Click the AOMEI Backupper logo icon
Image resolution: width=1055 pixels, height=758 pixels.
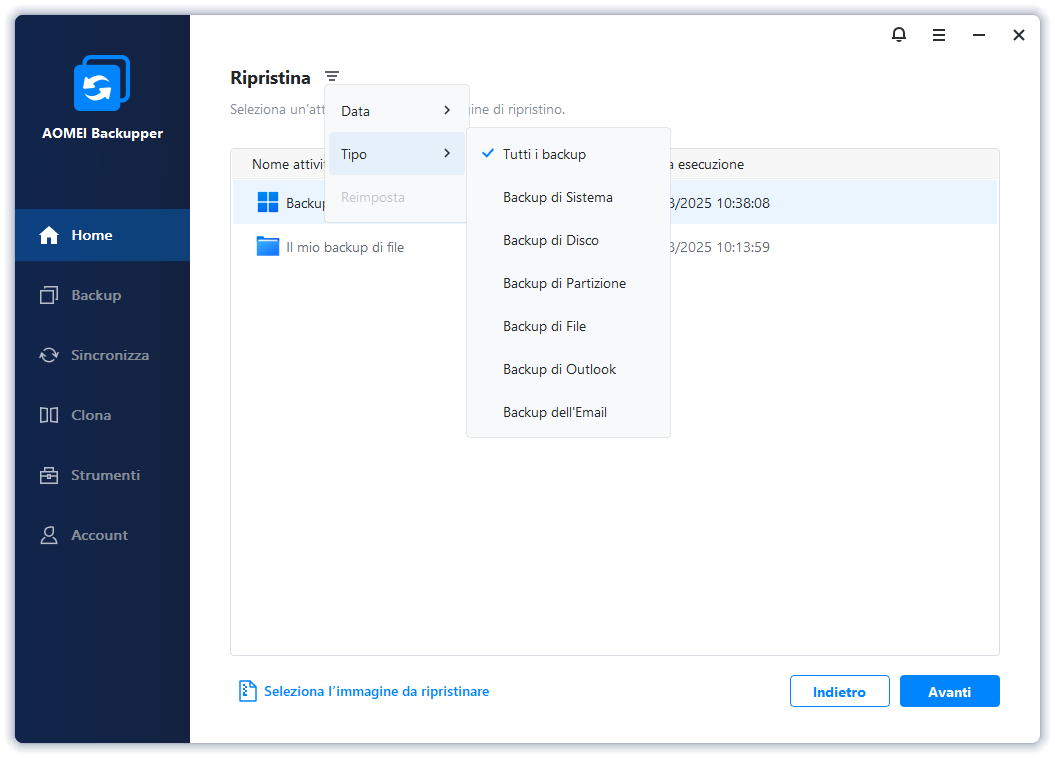coord(102,83)
